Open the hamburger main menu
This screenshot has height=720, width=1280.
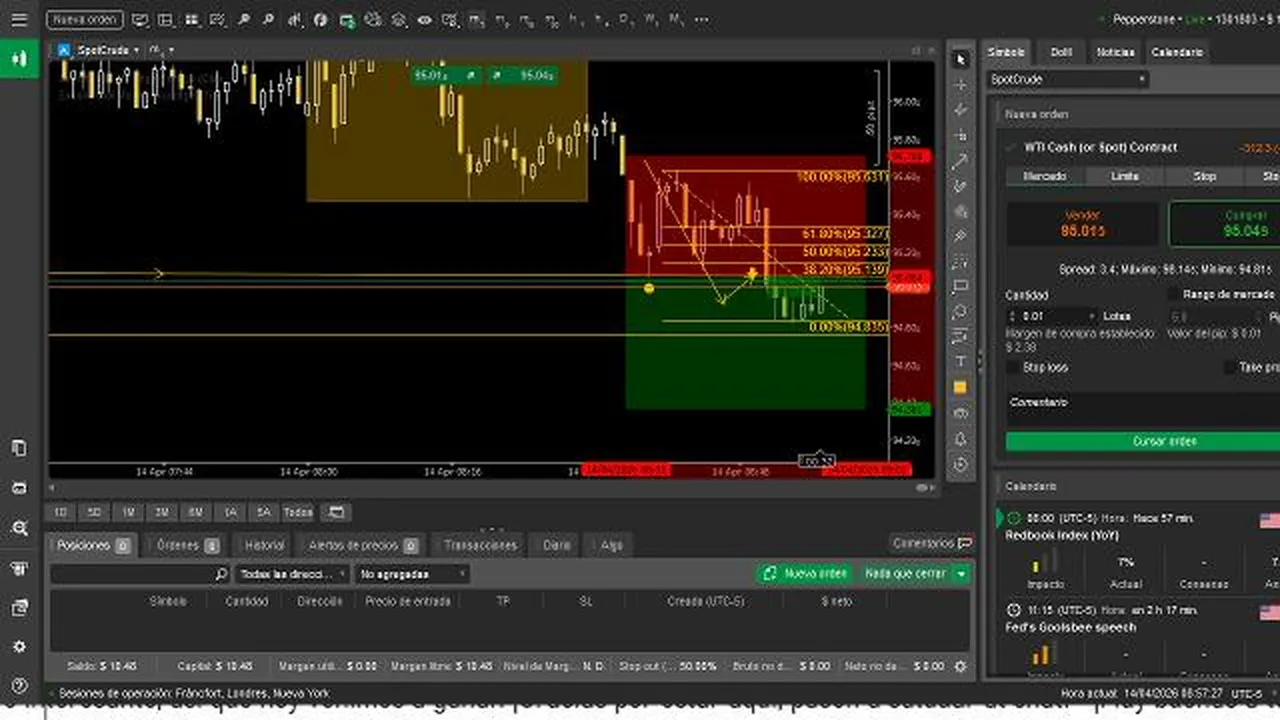[19, 19]
